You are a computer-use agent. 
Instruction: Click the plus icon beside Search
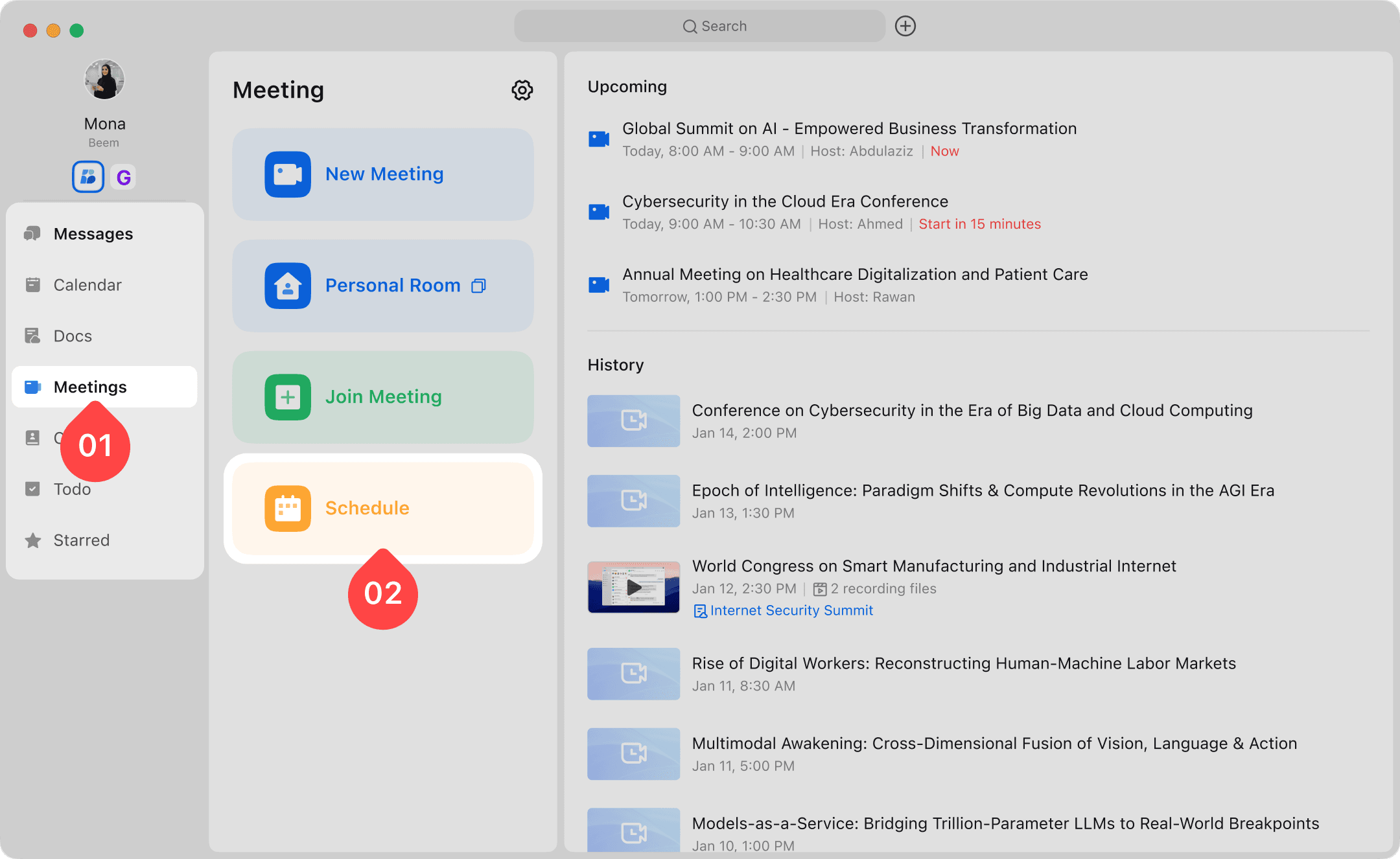click(x=905, y=26)
